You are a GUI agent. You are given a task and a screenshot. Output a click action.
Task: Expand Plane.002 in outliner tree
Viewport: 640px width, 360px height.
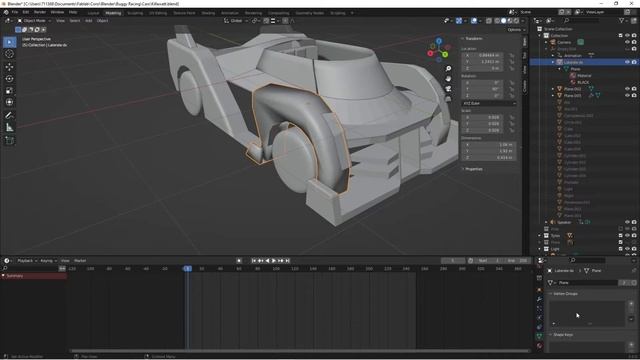pyautogui.click(x=553, y=89)
